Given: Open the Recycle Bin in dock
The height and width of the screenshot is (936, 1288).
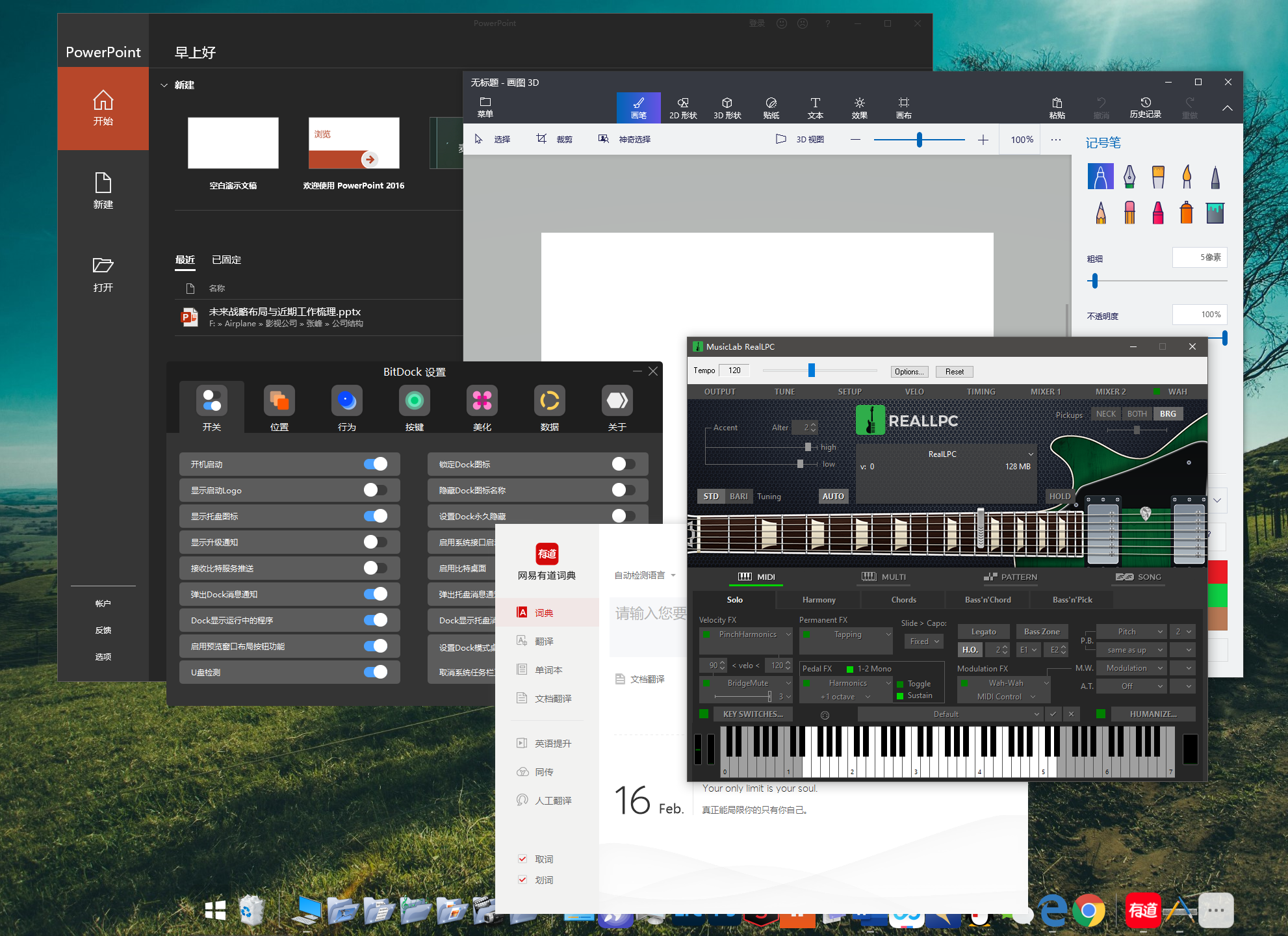Looking at the screenshot, I should tap(251, 909).
